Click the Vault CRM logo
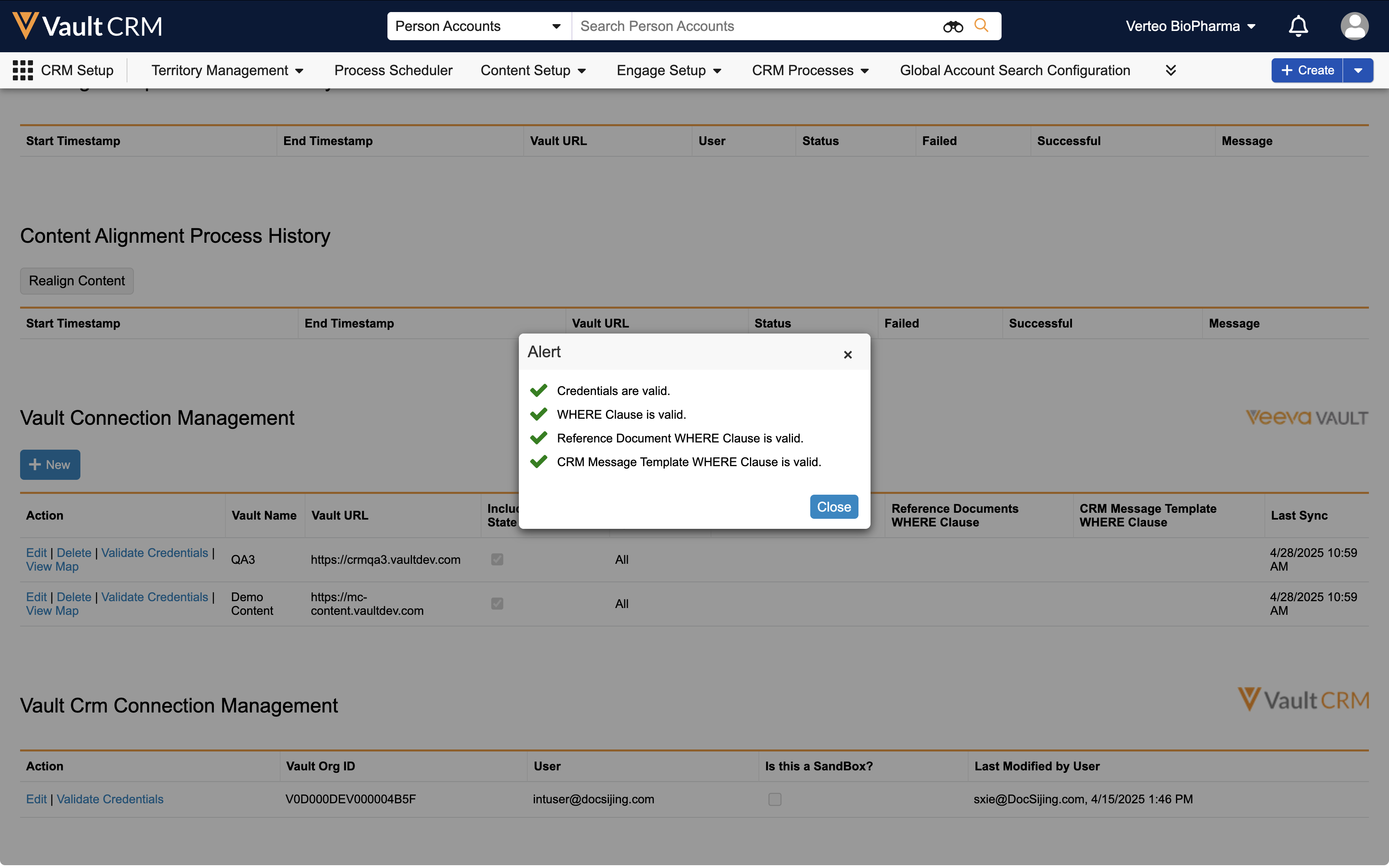The width and height of the screenshot is (1389, 868). click(87, 27)
